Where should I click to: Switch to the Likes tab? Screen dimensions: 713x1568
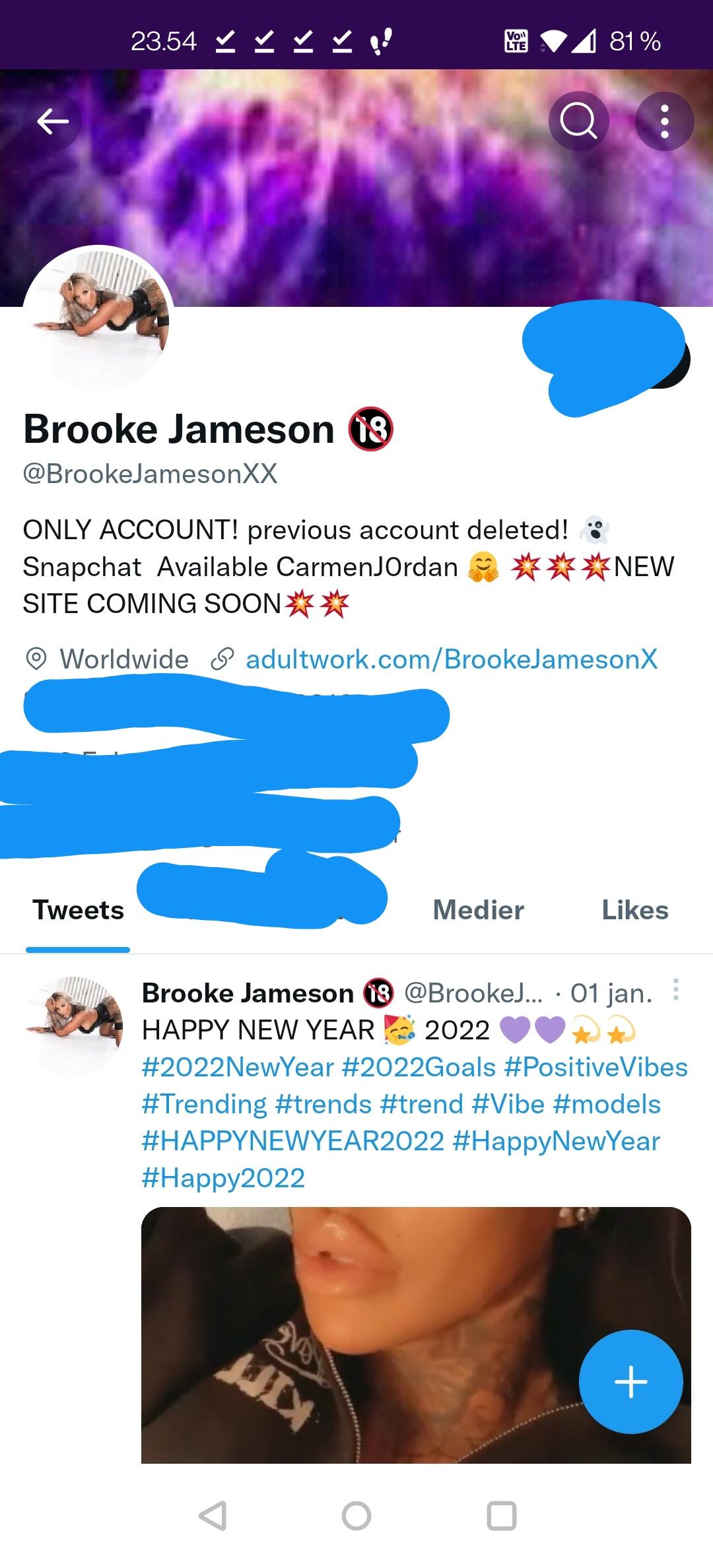(x=635, y=910)
